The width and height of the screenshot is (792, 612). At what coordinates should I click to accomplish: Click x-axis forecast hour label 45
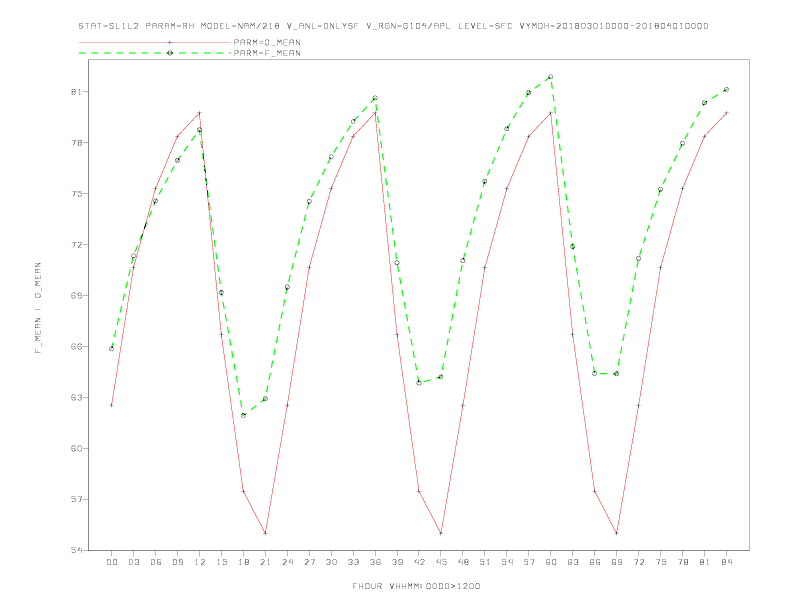pos(441,562)
